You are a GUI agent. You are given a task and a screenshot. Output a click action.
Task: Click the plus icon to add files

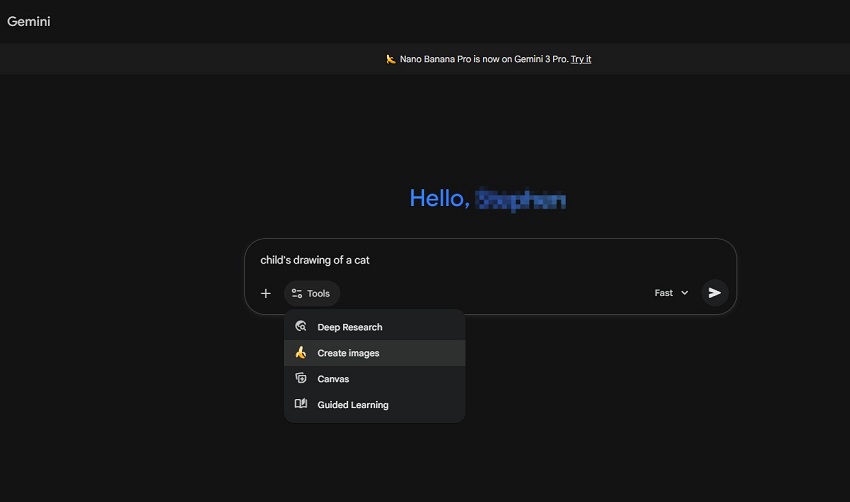click(x=266, y=294)
